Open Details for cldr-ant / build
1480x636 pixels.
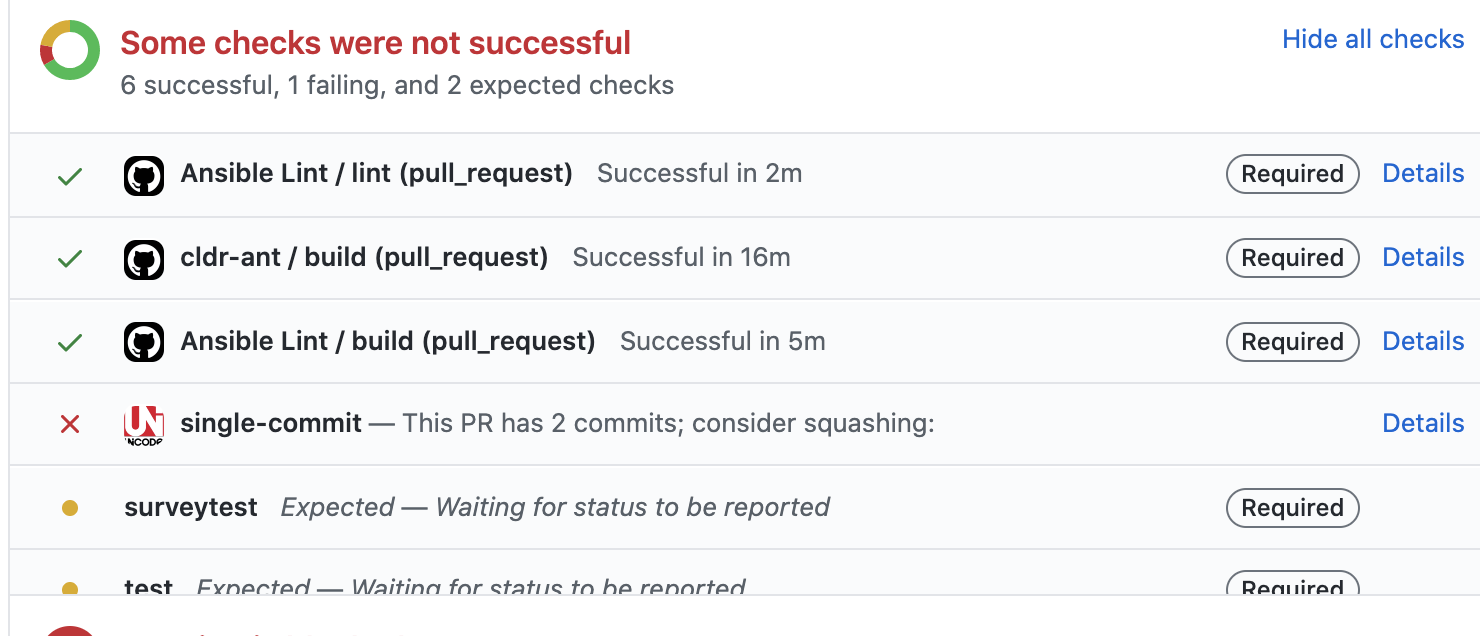click(x=1423, y=257)
